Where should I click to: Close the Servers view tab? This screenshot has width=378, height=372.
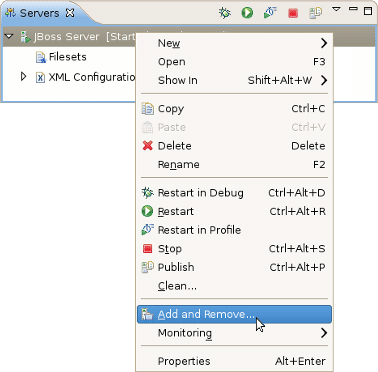click(70, 13)
